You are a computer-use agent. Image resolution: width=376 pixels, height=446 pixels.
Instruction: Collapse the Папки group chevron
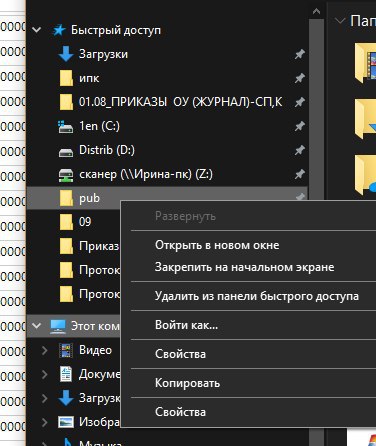click(x=340, y=21)
